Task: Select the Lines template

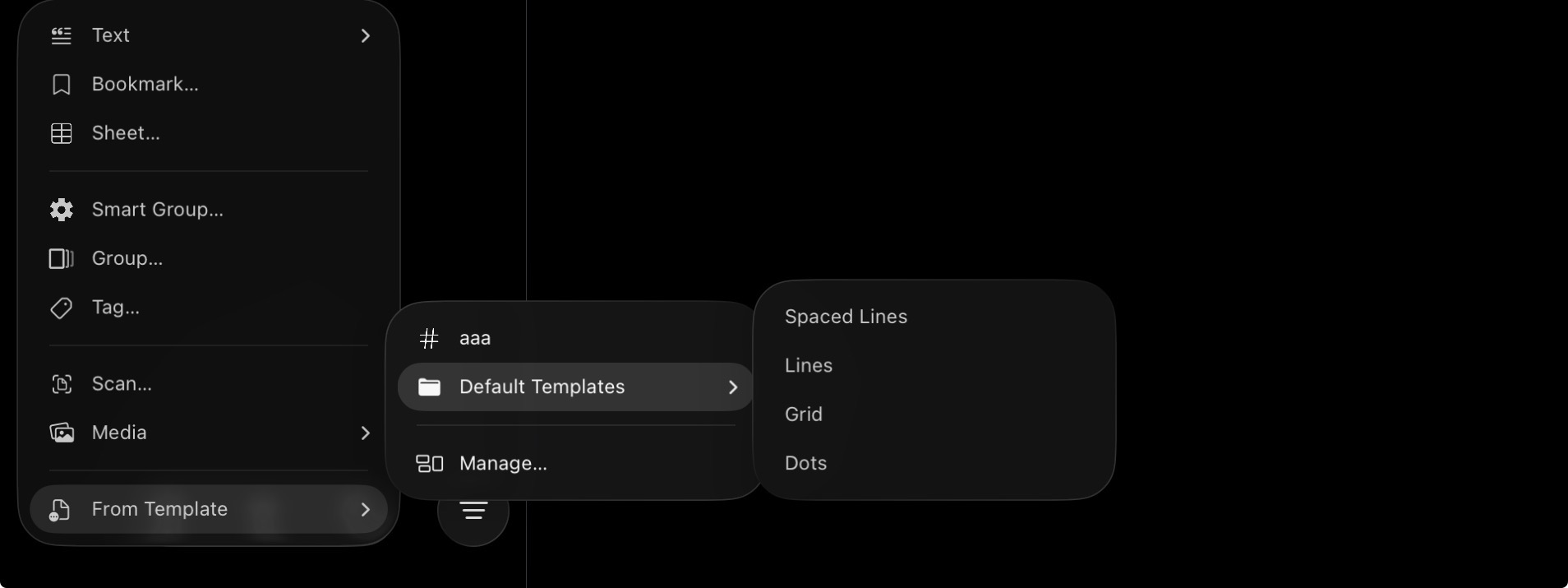Action: (x=809, y=365)
